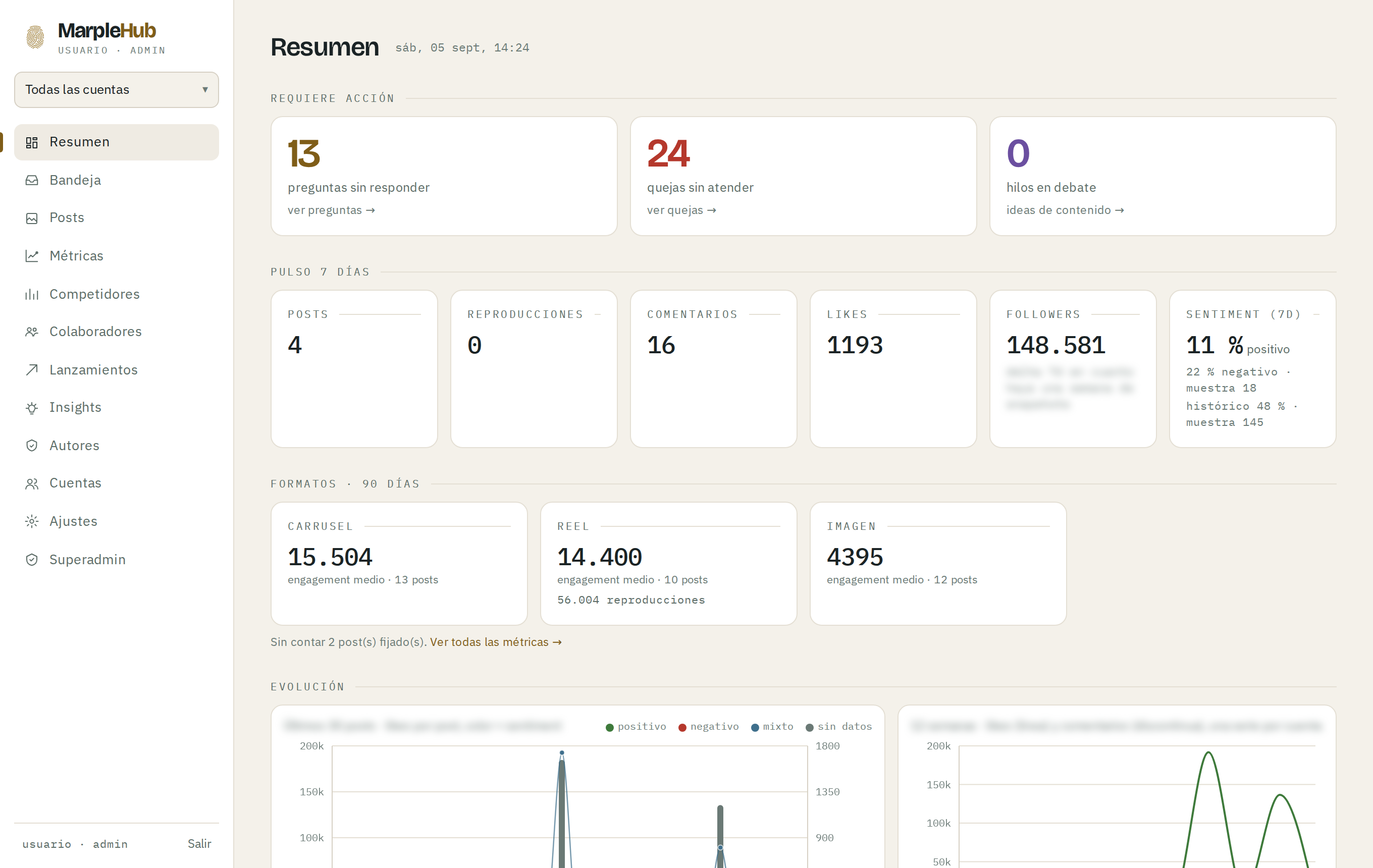Open Métricas via its chart icon
The image size is (1373, 868).
pos(32,256)
